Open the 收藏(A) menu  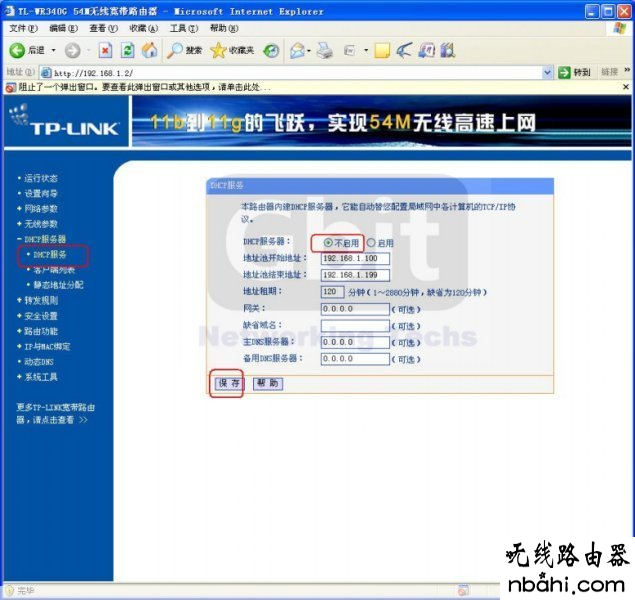point(144,28)
